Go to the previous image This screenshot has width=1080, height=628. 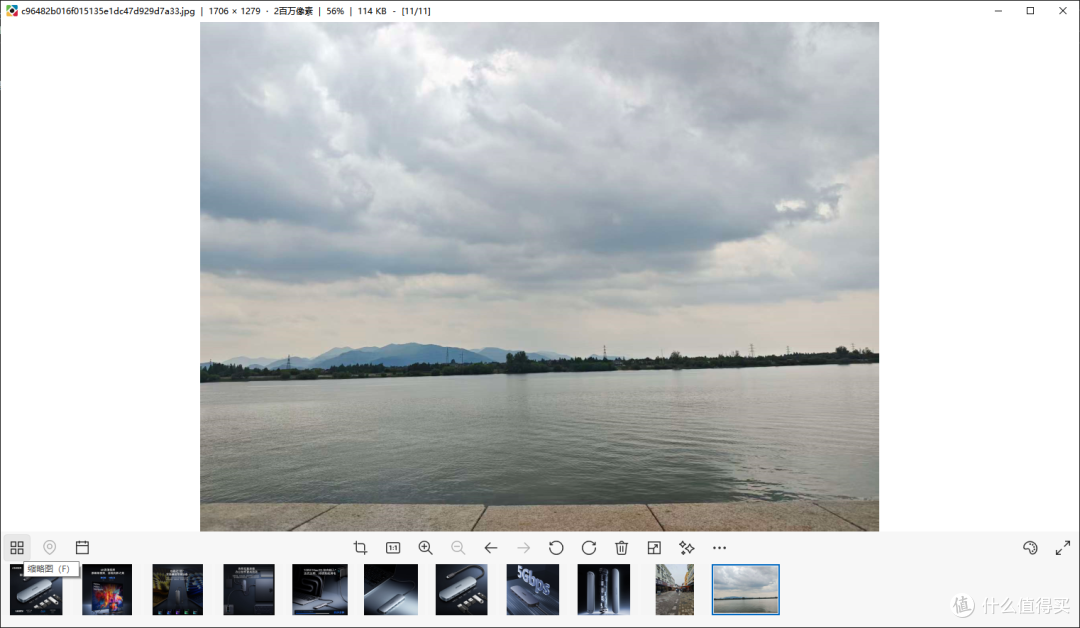[490, 547]
